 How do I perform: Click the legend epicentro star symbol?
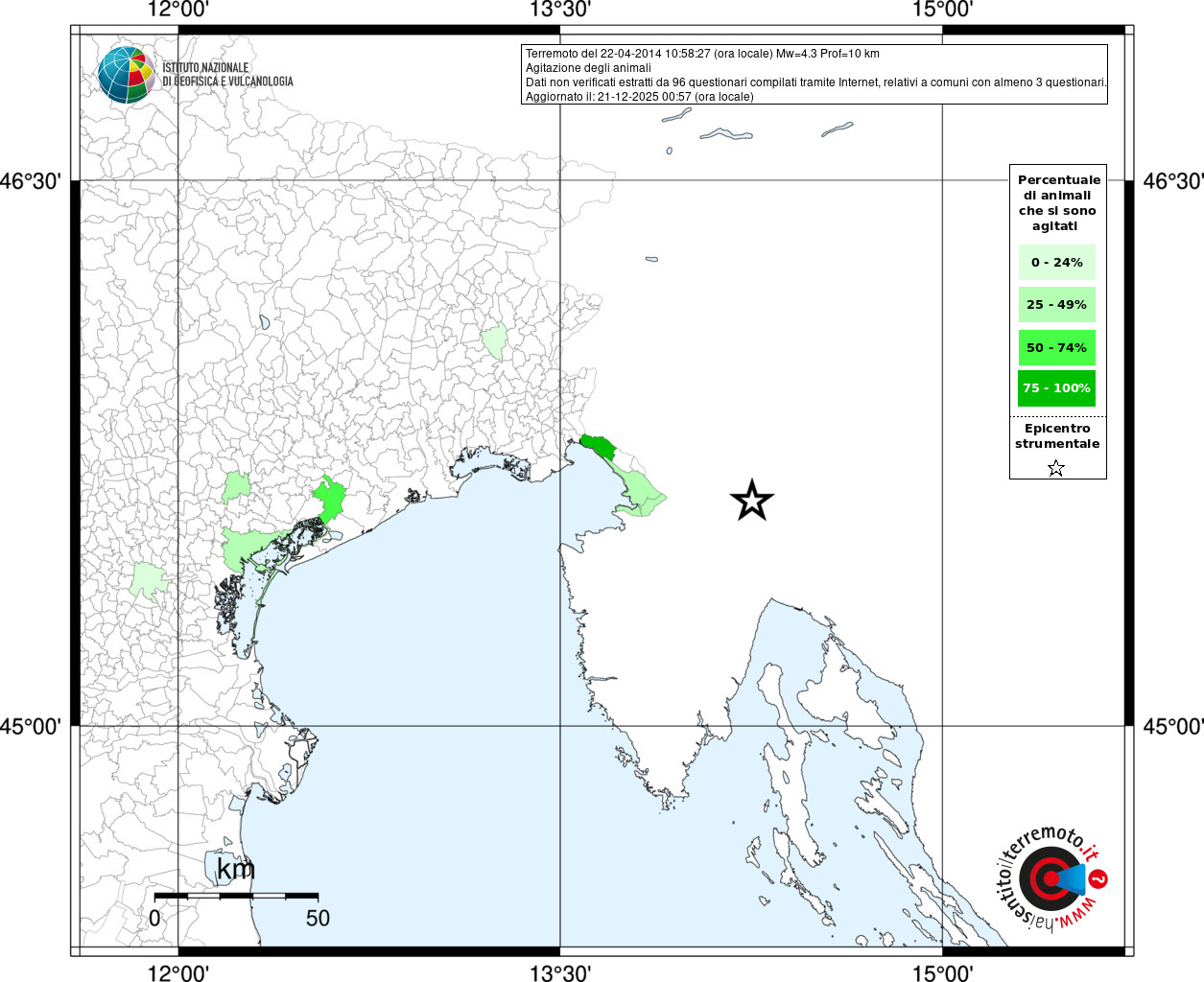1056,468
